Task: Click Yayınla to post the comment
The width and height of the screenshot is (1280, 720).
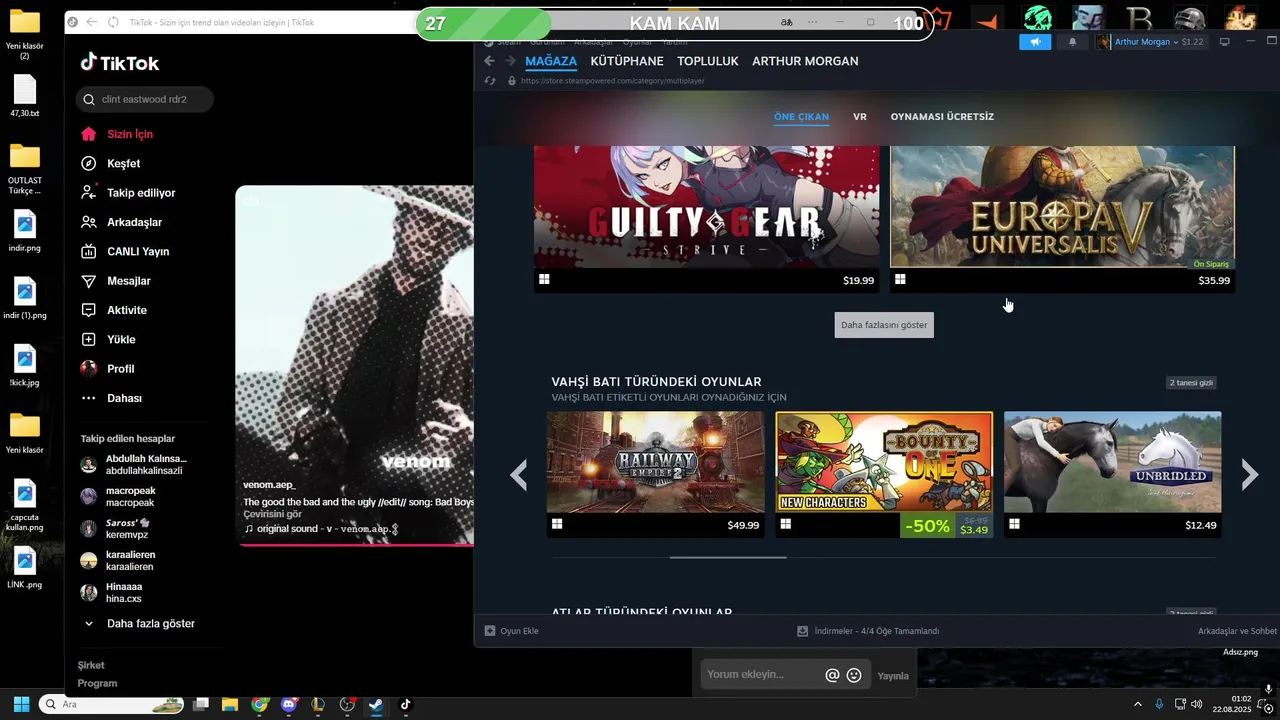Action: tap(893, 676)
